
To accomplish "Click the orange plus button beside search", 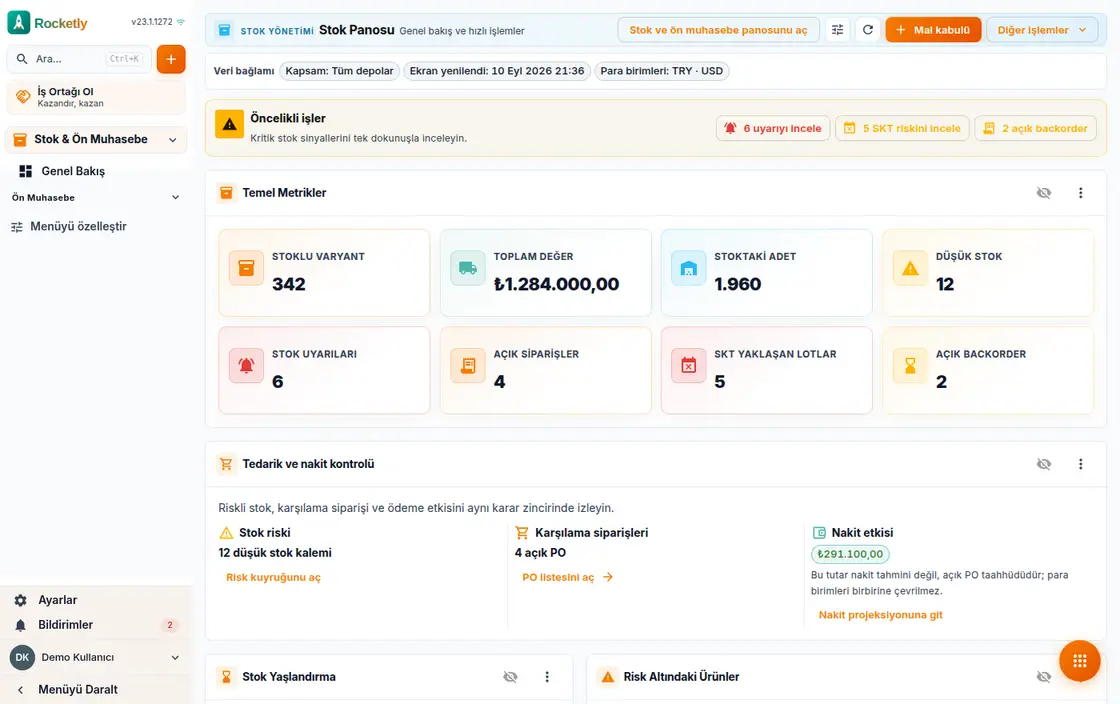I will coord(171,59).
